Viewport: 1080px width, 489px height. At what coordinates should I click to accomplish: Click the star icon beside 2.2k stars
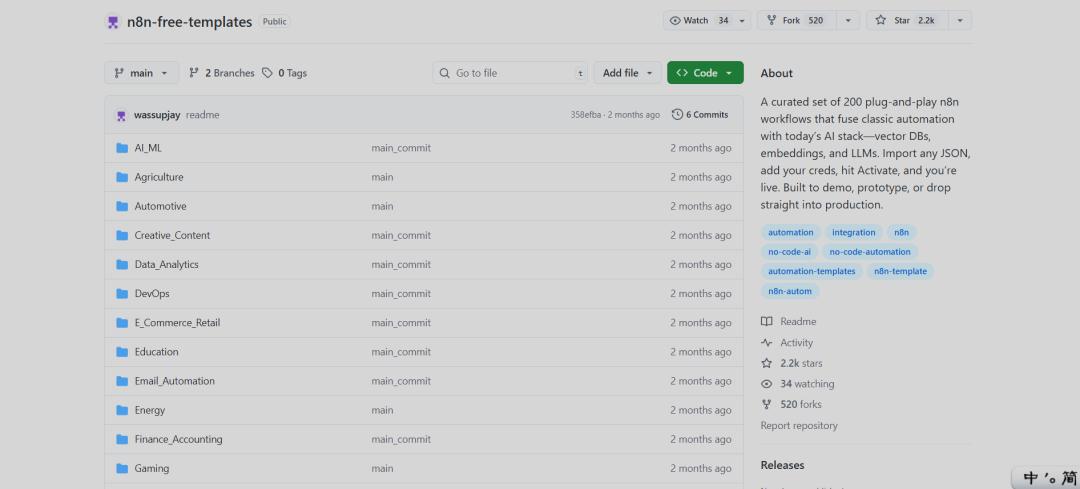point(767,363)
